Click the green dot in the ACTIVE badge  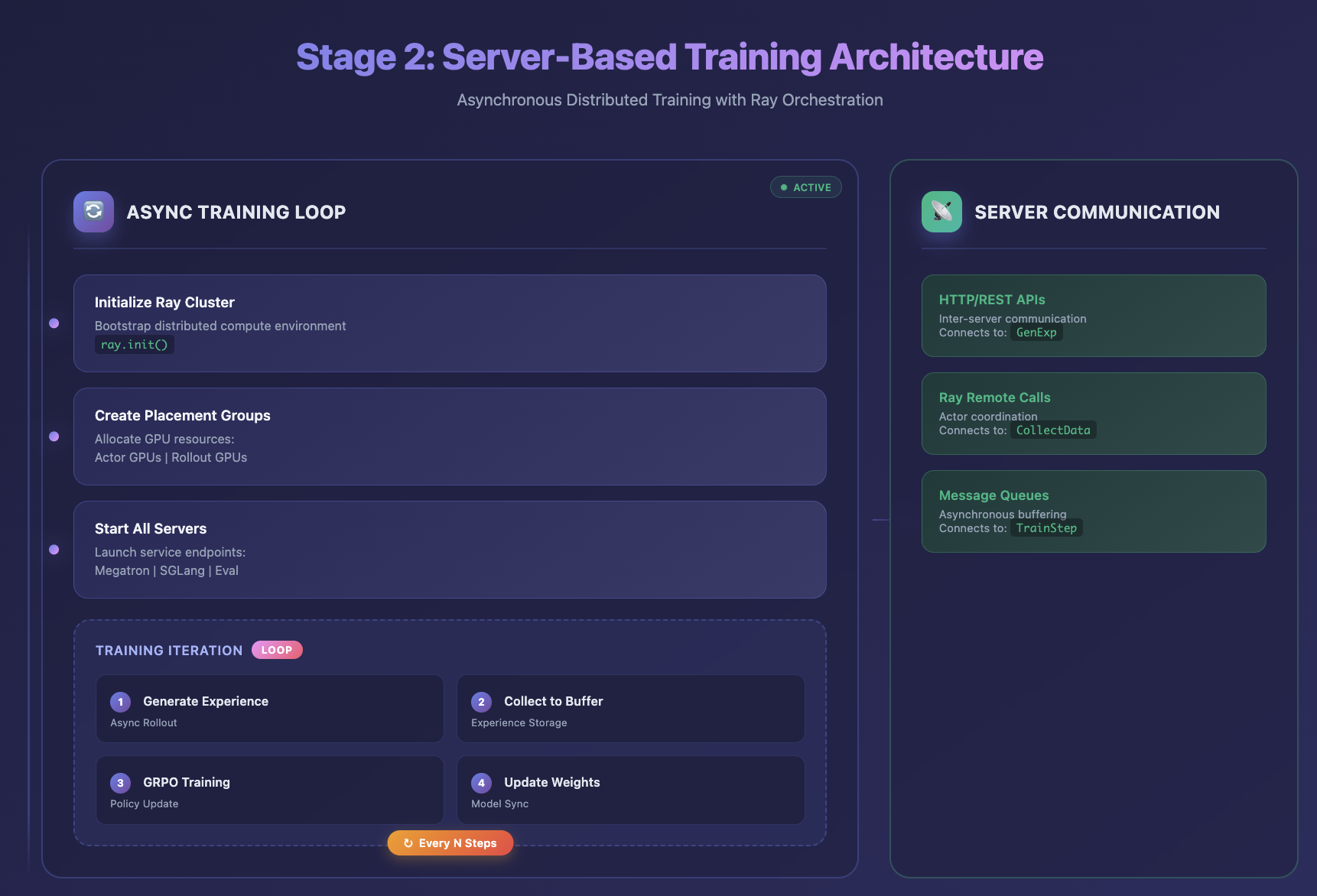click(x=783, y=187)
